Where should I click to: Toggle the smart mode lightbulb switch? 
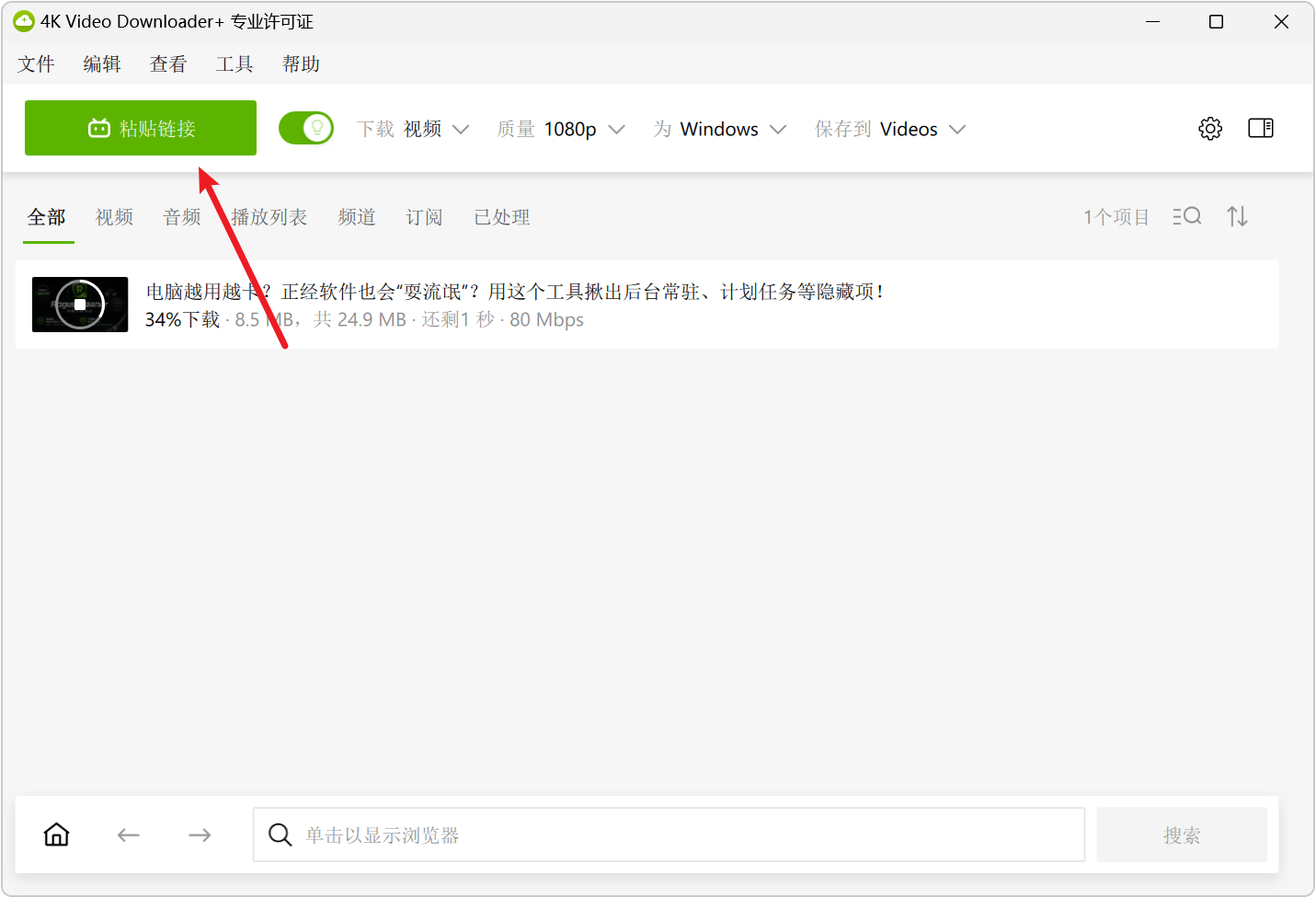[306, 128]
